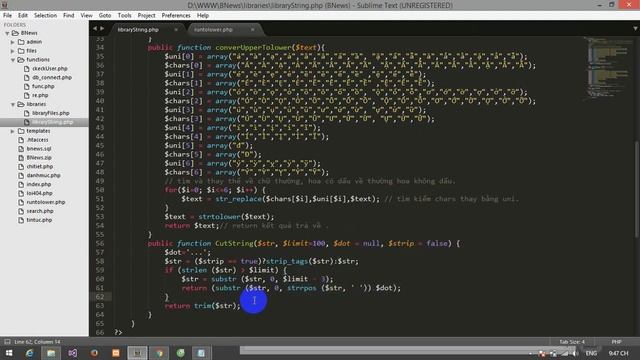Open db_connect.php in the sidebar
Screen dimensions: 640x360
(x=52, y=78)
